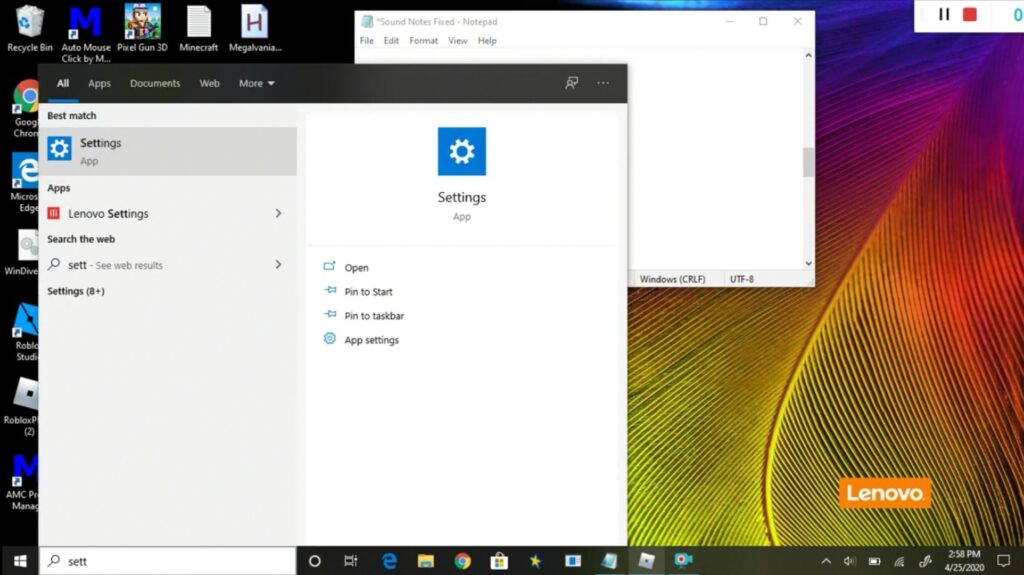1024x575 pixels.
Task: Click the red stop recording button
Action: [969, 15]
